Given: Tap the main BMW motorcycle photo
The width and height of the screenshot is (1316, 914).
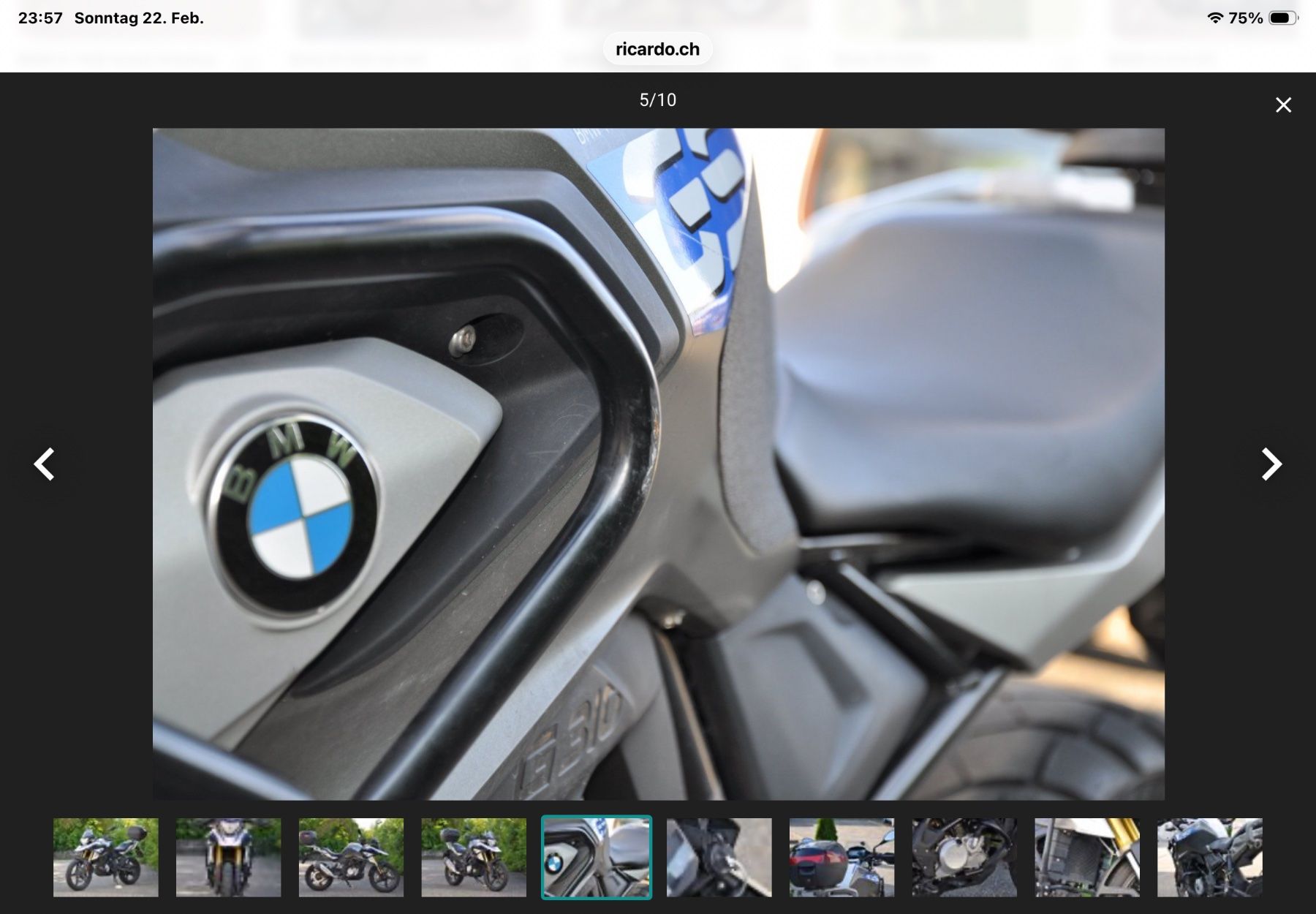Looking at the screenshot, I should [x=658, y=464].
